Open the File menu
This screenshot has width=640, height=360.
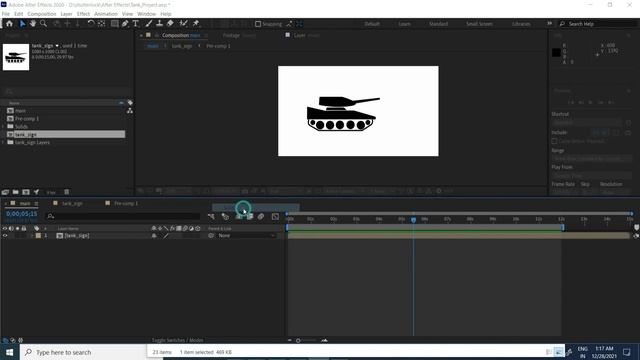coord(6,14)
